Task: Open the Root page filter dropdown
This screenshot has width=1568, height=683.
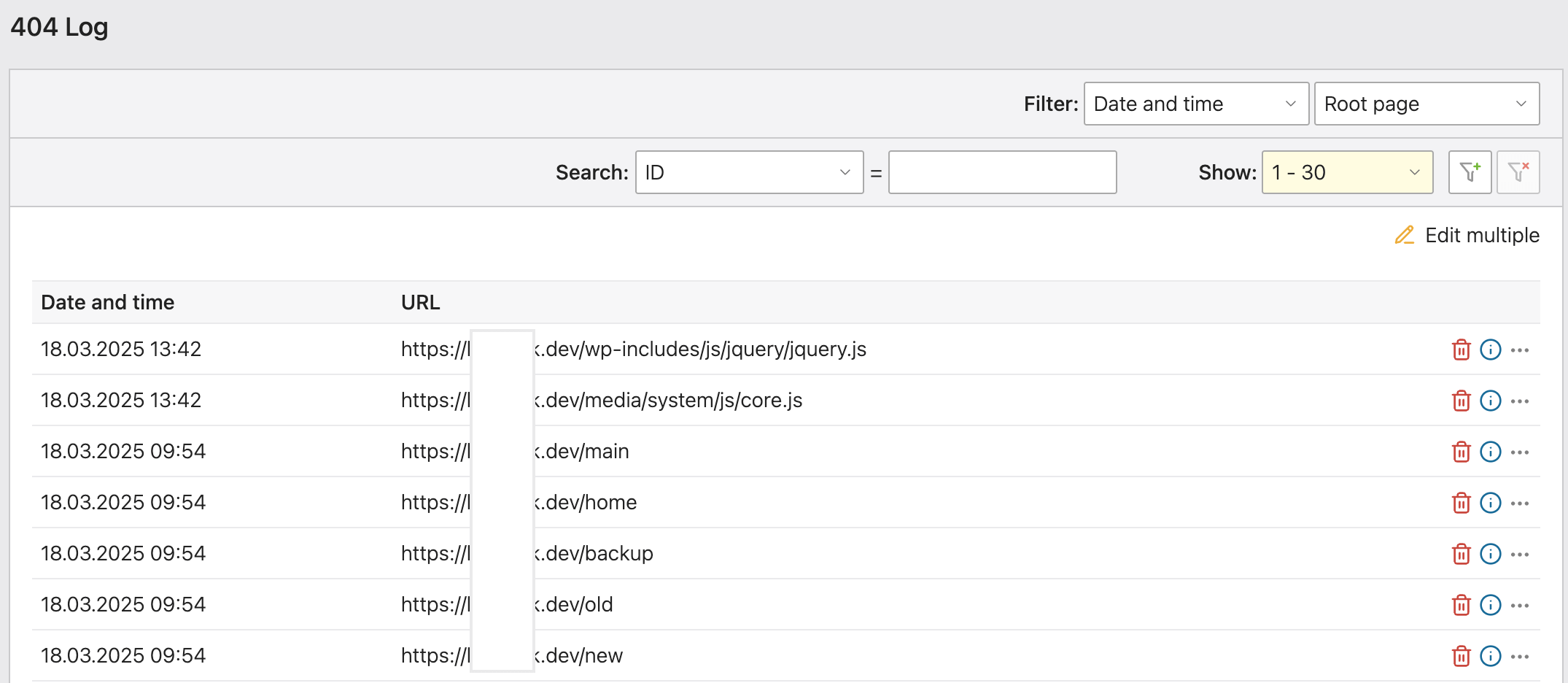Action: pyautogui.click(x=1426, y=104)
